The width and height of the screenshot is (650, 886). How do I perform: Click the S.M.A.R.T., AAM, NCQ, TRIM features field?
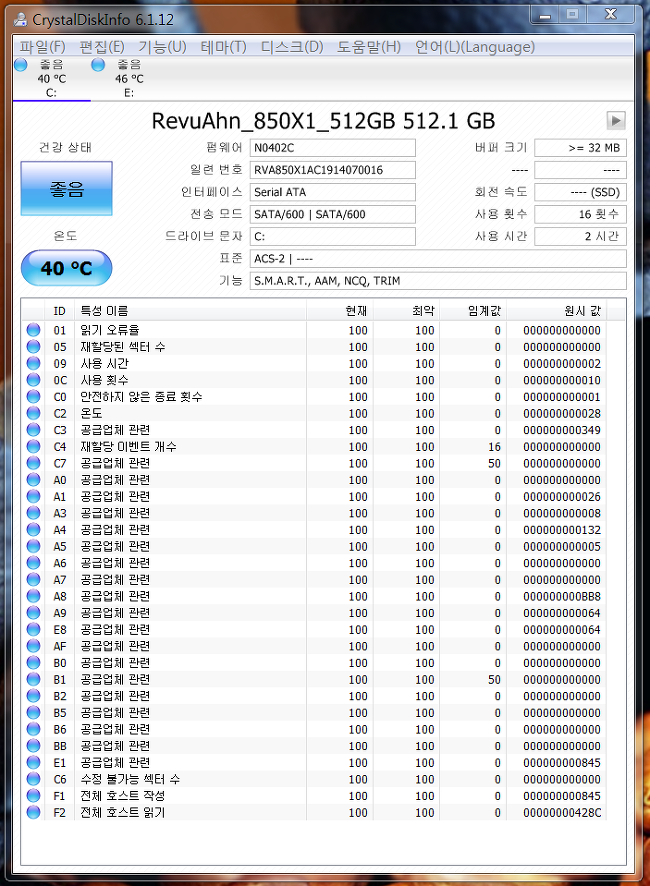[x=438, y=281]
